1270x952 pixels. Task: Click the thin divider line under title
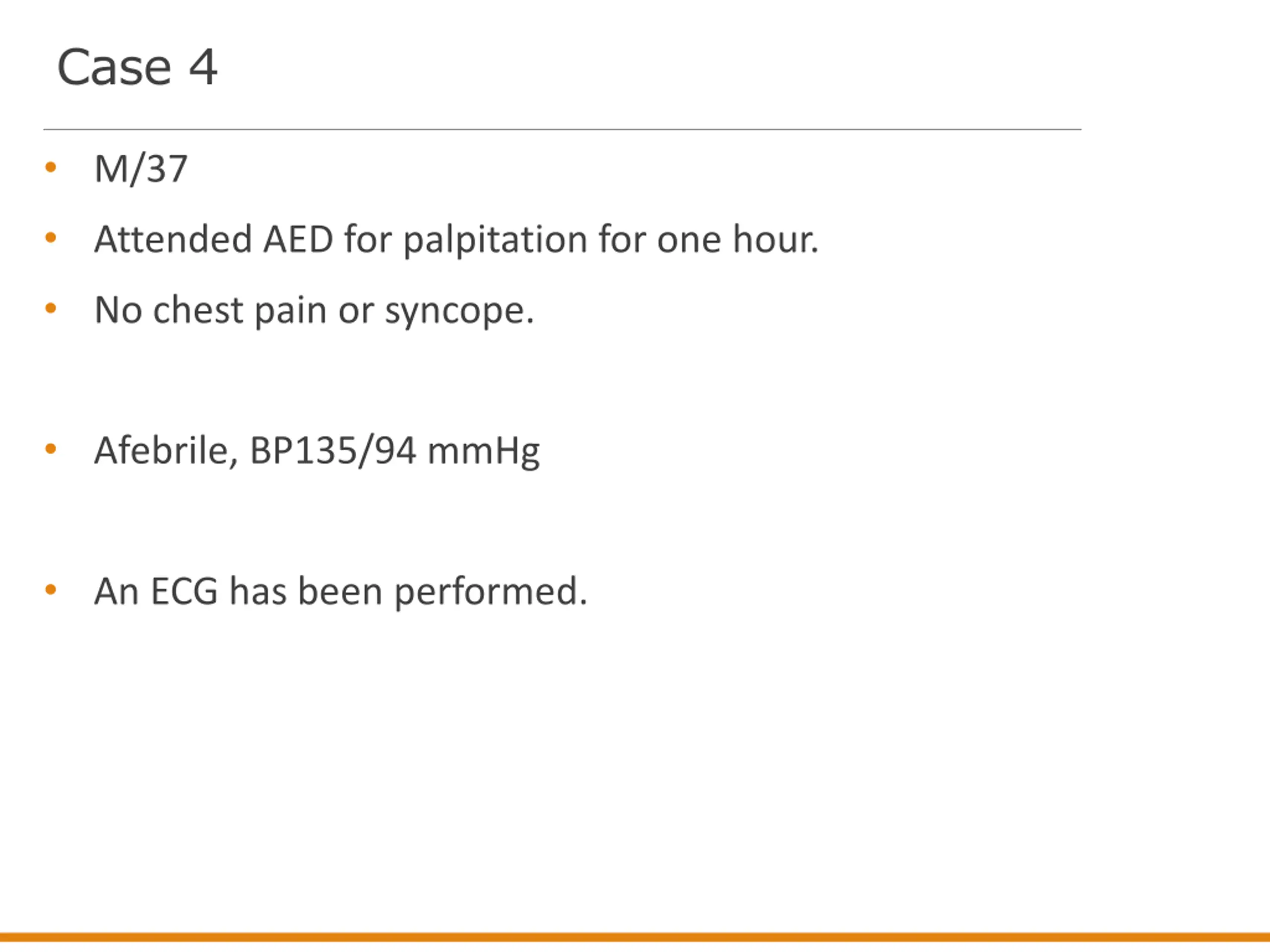pyautogui.click(x=562, y=130)
